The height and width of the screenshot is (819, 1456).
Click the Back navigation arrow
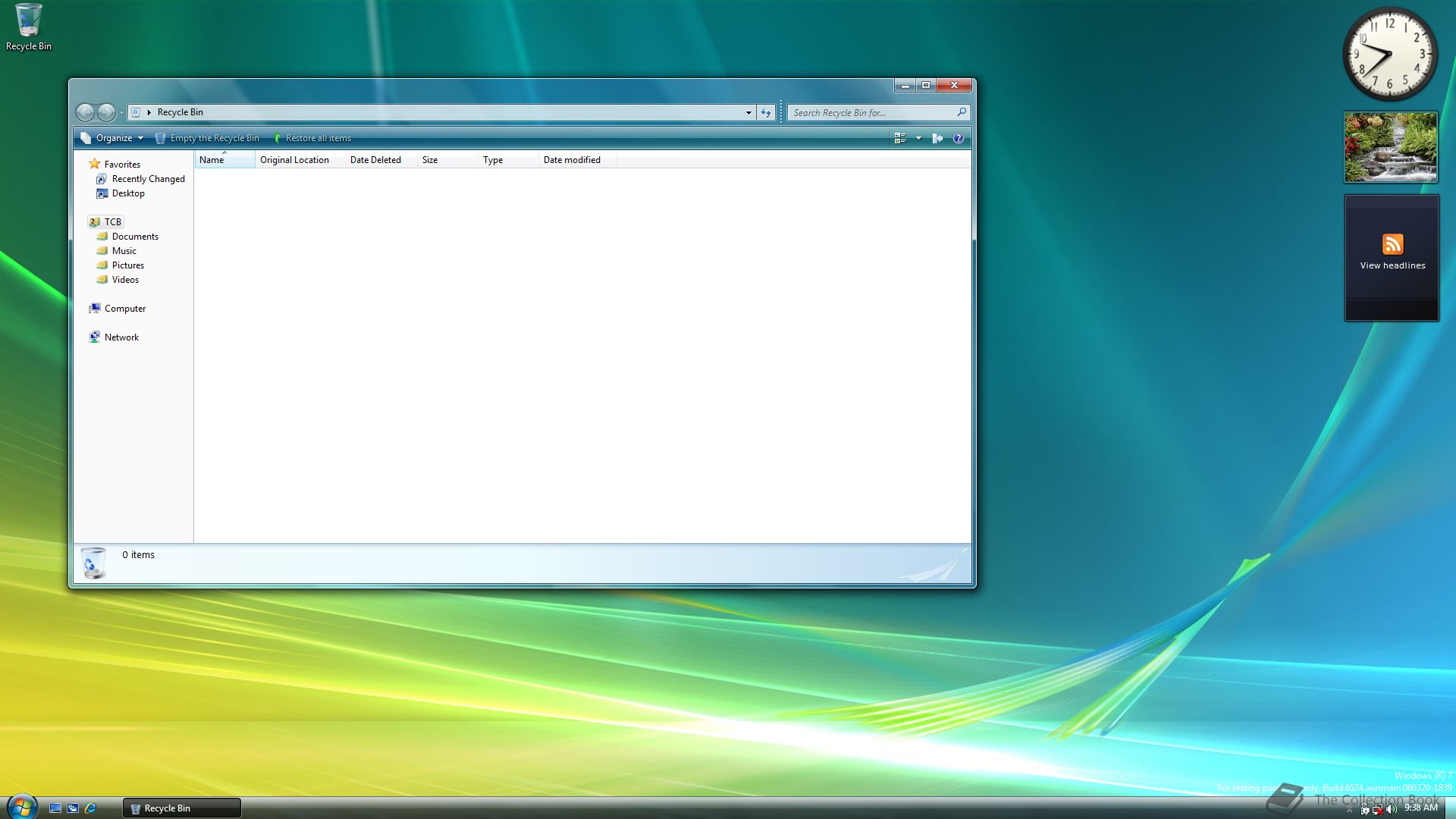(85, 112)
